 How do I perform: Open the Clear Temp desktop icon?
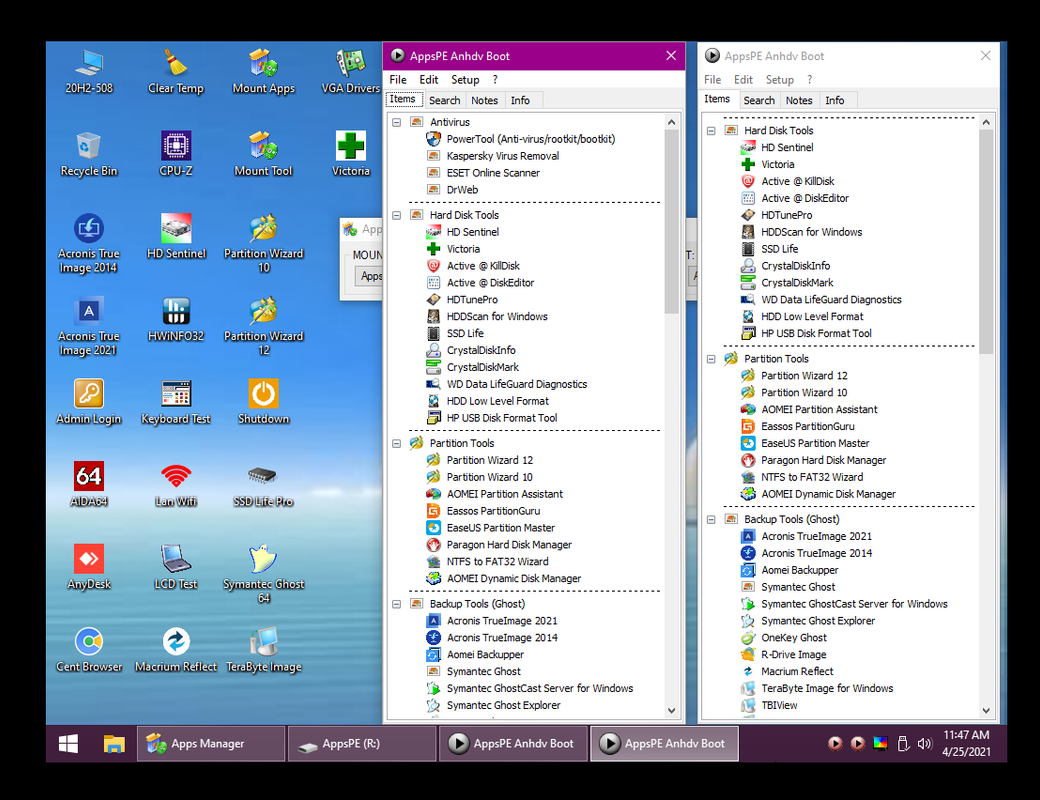click(176, 72)
